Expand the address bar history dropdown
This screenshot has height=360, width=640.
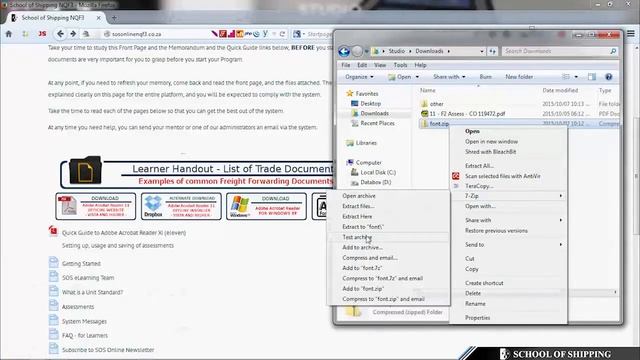tap(482, 51)
